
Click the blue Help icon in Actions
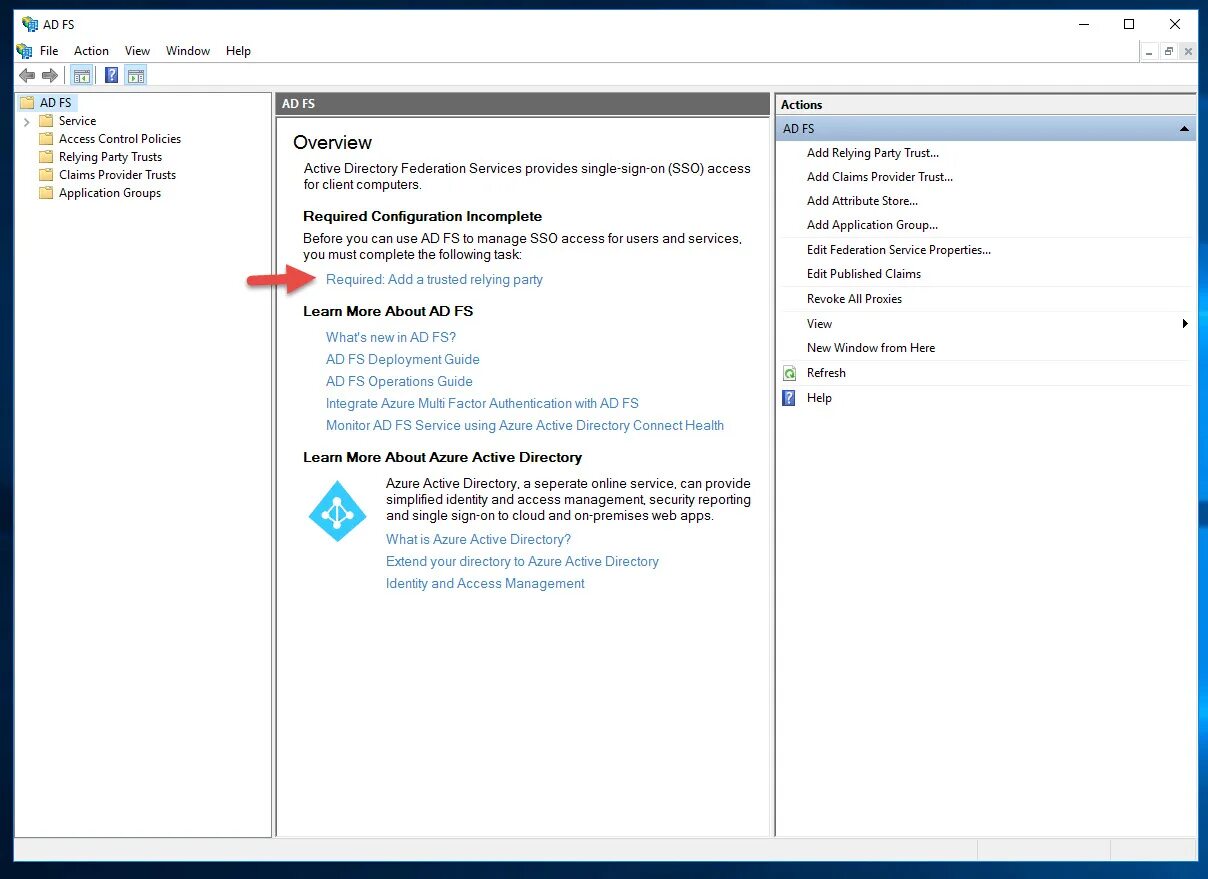(789, 398)
